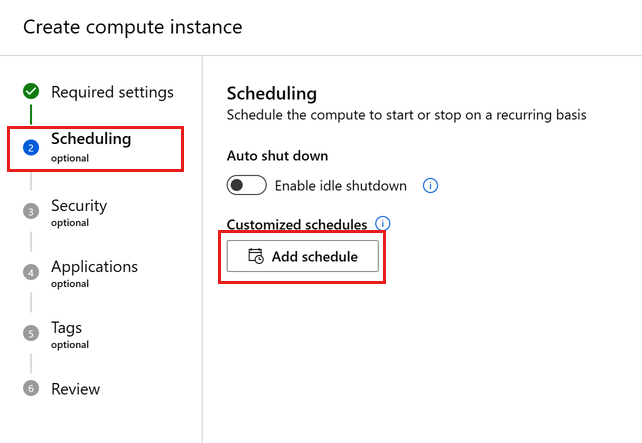Click the gray step 4 Applications circle
Screen dimensions: 642x443
[x=31, y=272]
